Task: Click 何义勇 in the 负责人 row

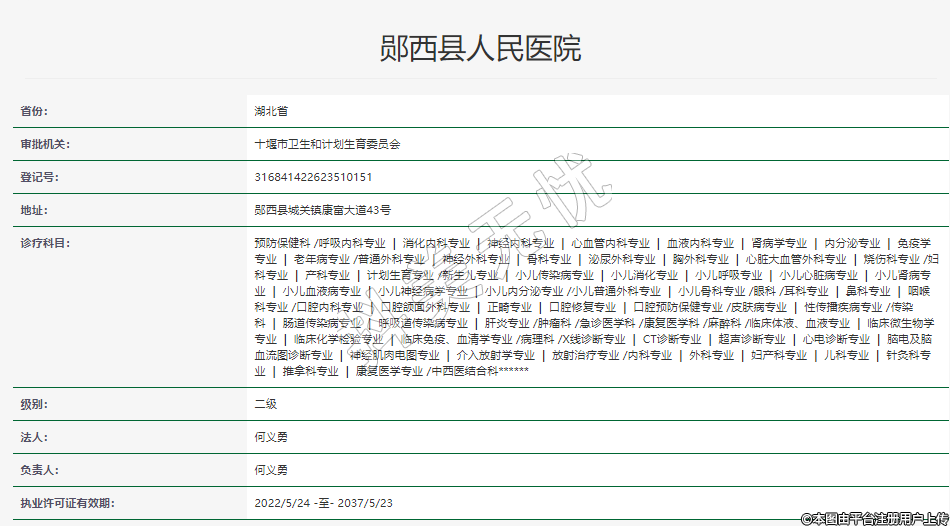Action: click(x=271, y=469)
